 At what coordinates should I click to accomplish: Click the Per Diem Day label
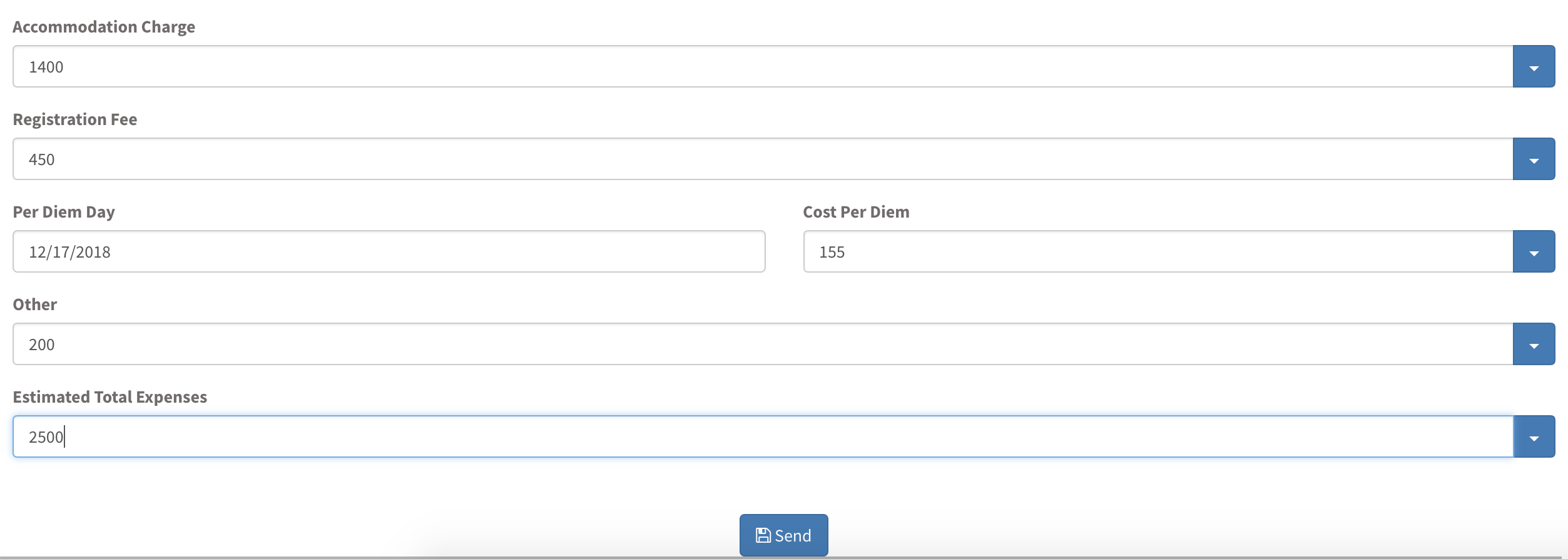click(x=64, y=212)
